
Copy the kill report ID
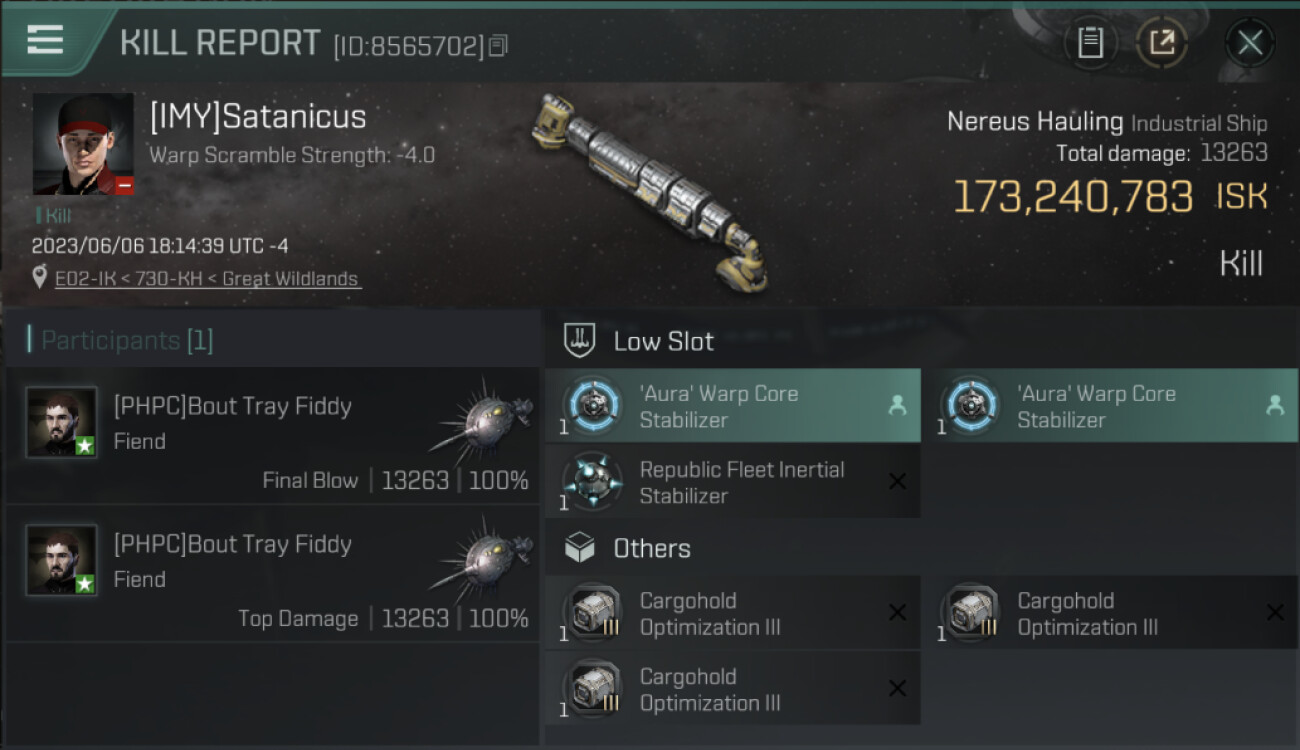coord(498,45)
